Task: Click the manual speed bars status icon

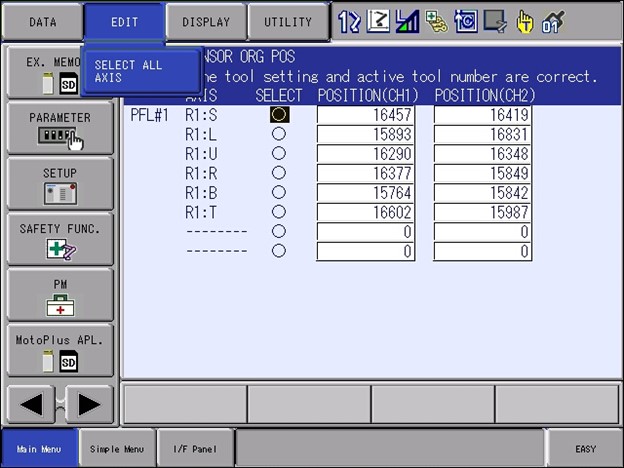Action: [407, 21]
